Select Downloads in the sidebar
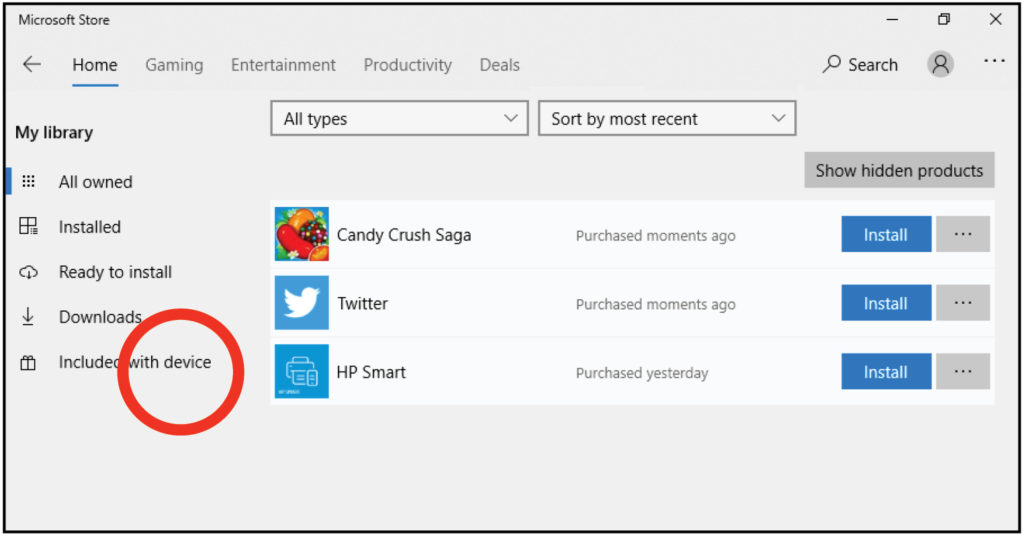 click(100, 317)
